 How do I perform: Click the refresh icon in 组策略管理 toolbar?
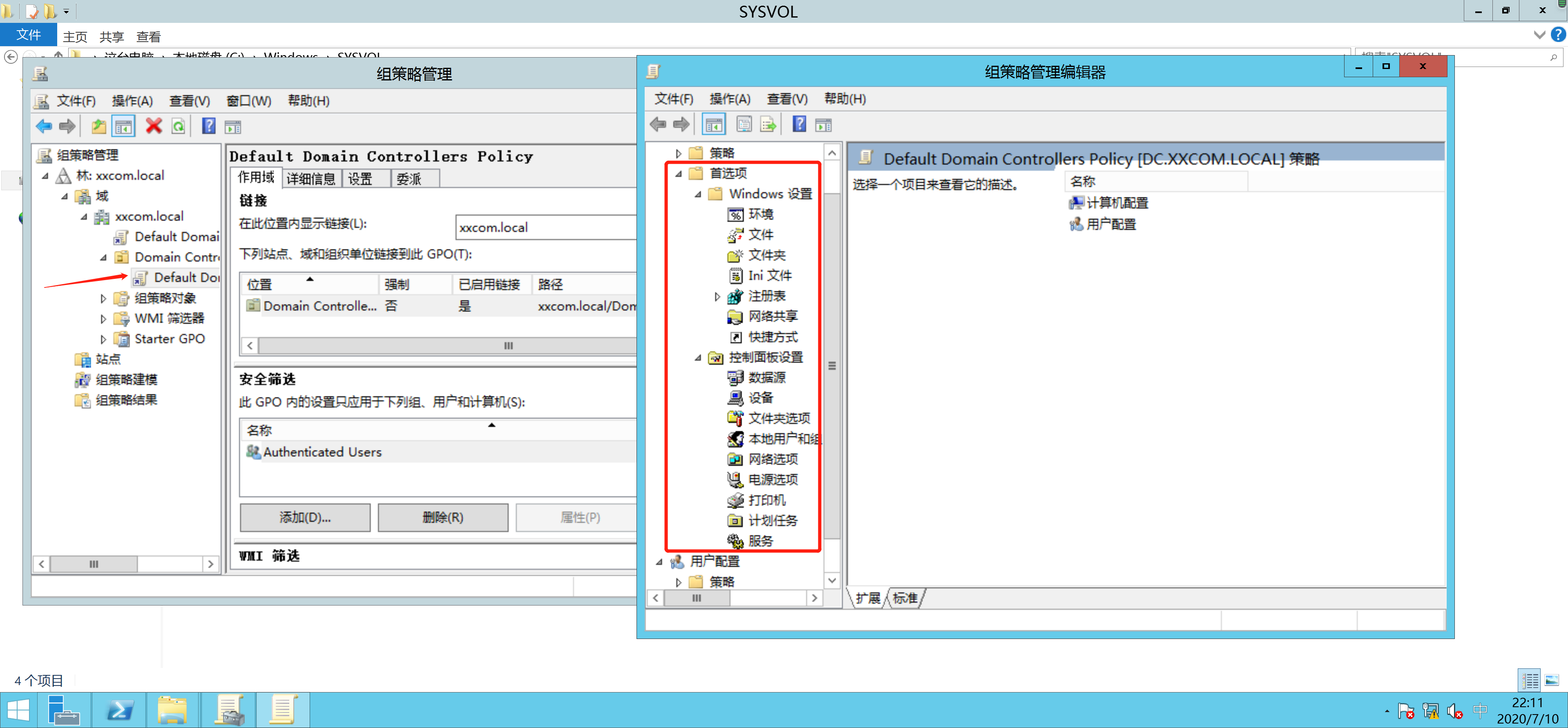coord(179,127)
